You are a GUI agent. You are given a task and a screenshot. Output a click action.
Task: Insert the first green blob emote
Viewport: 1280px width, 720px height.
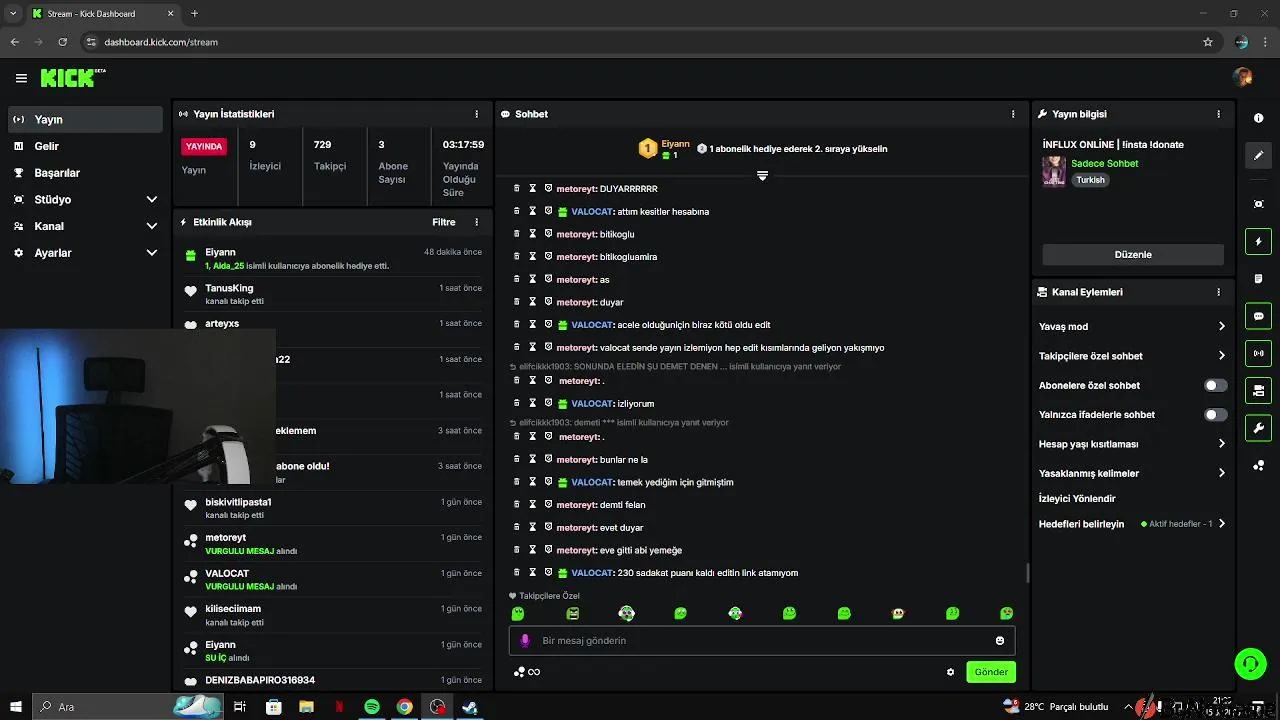518,613
